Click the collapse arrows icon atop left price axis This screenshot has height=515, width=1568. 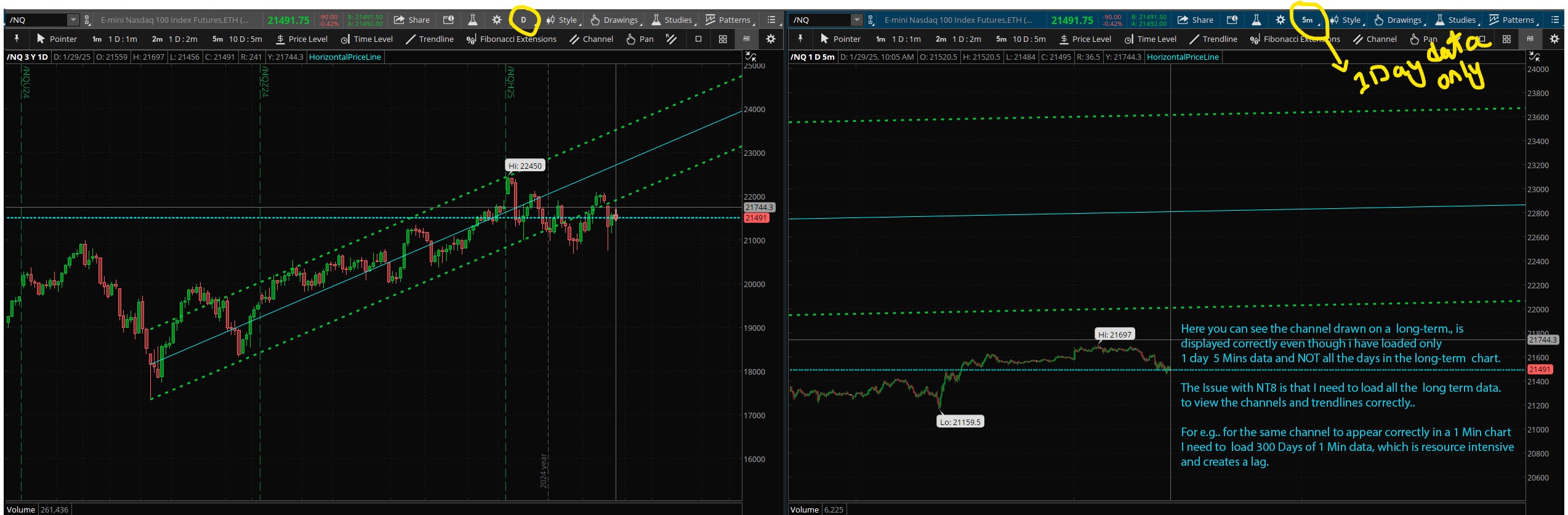(750, 57)
